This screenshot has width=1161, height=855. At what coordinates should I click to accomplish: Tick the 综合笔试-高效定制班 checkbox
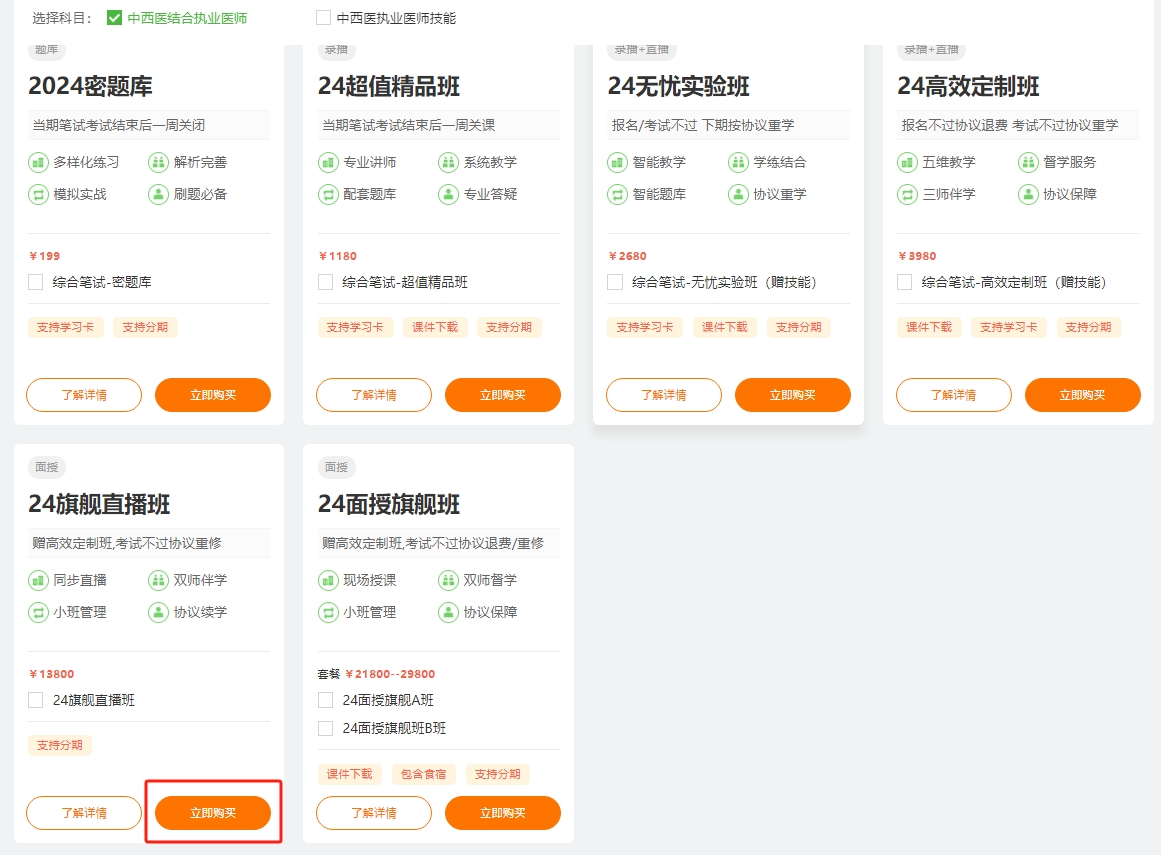click(904, 282)
